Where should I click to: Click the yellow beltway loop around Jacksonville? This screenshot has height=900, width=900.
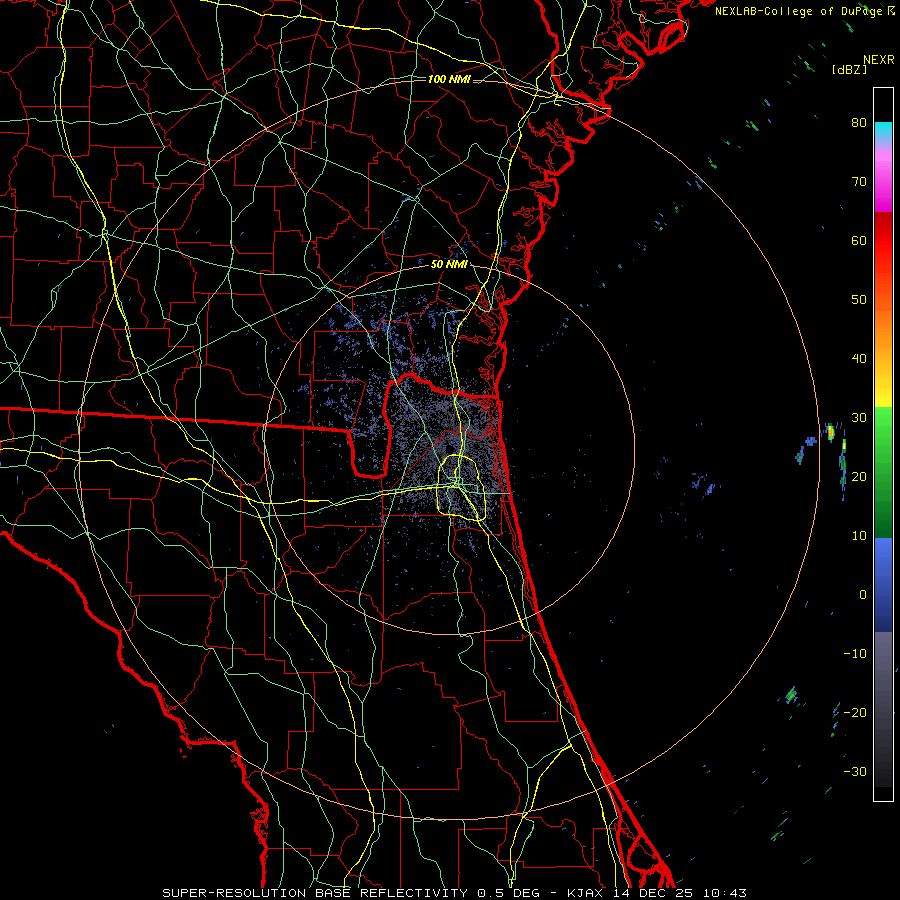(461, 487)
